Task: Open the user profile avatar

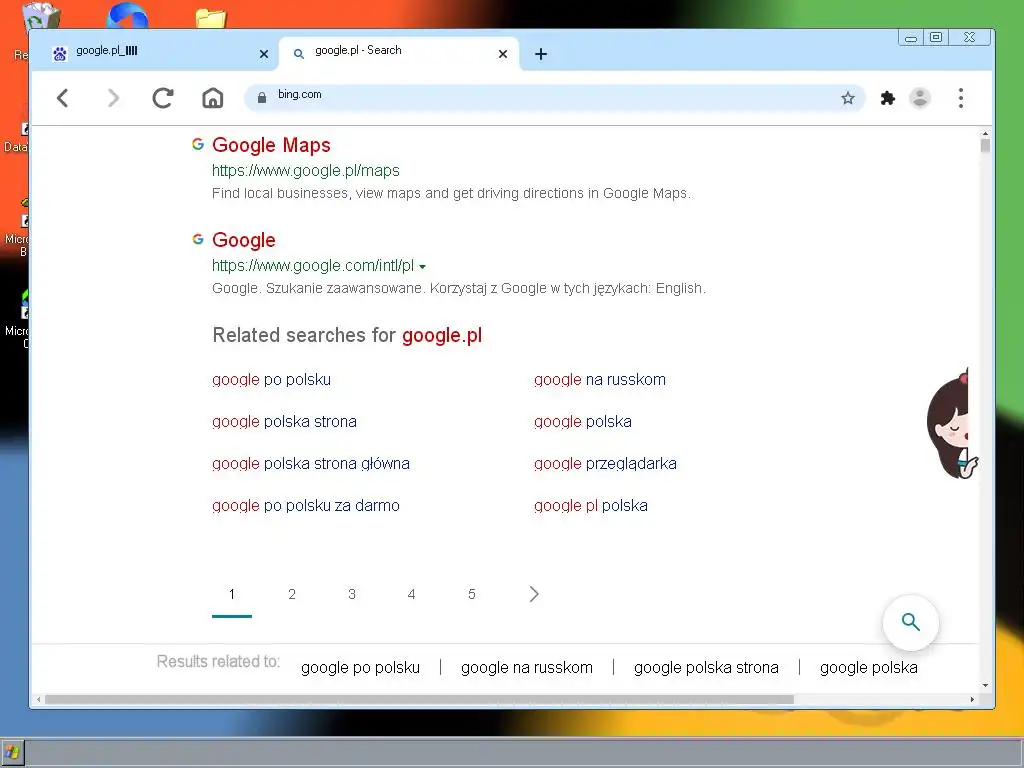Action: point(920,98)
